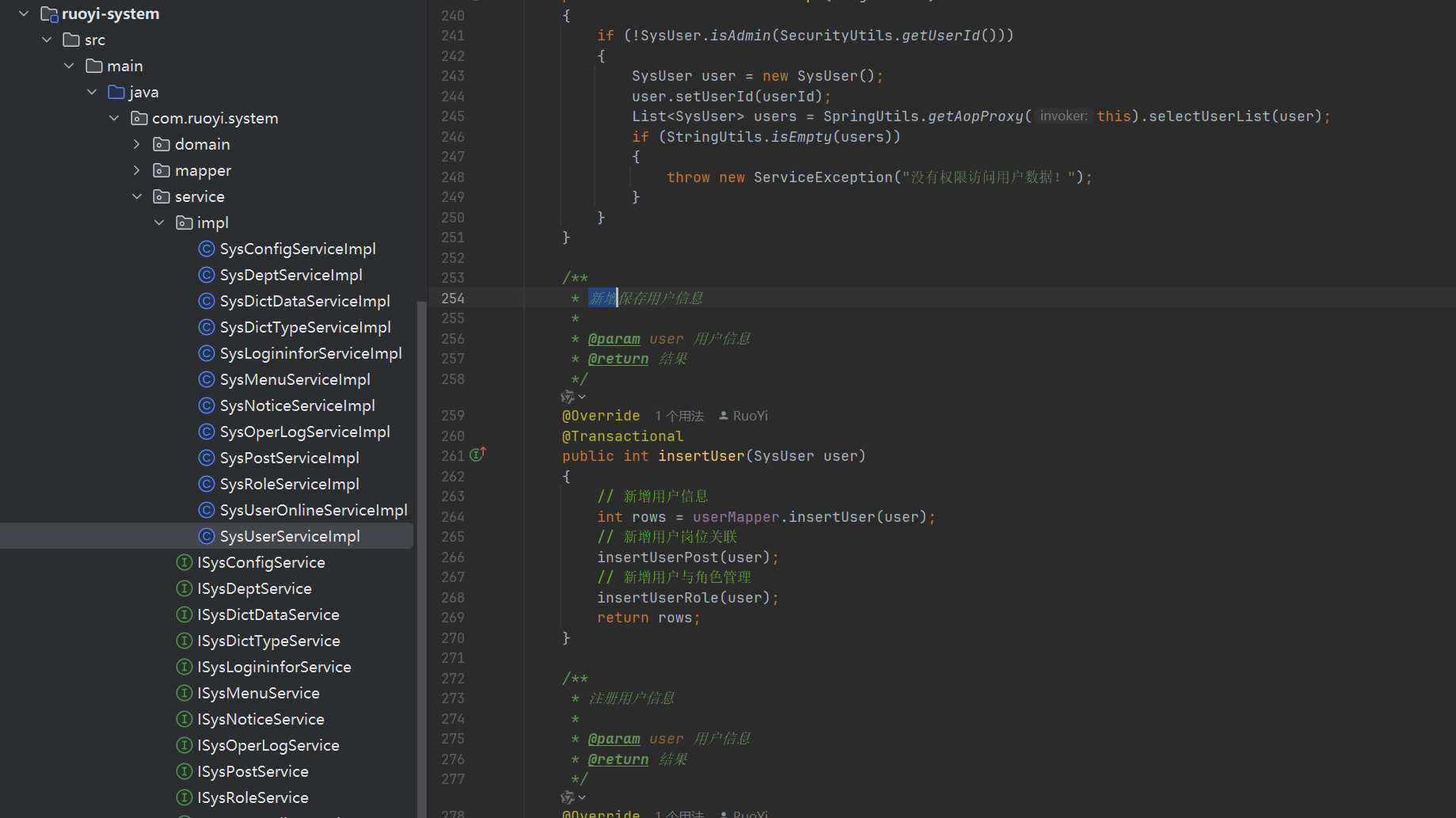Viewport: 1456px width, 818px height.
Task: Click the domain package icon
Action: (162, 144)
